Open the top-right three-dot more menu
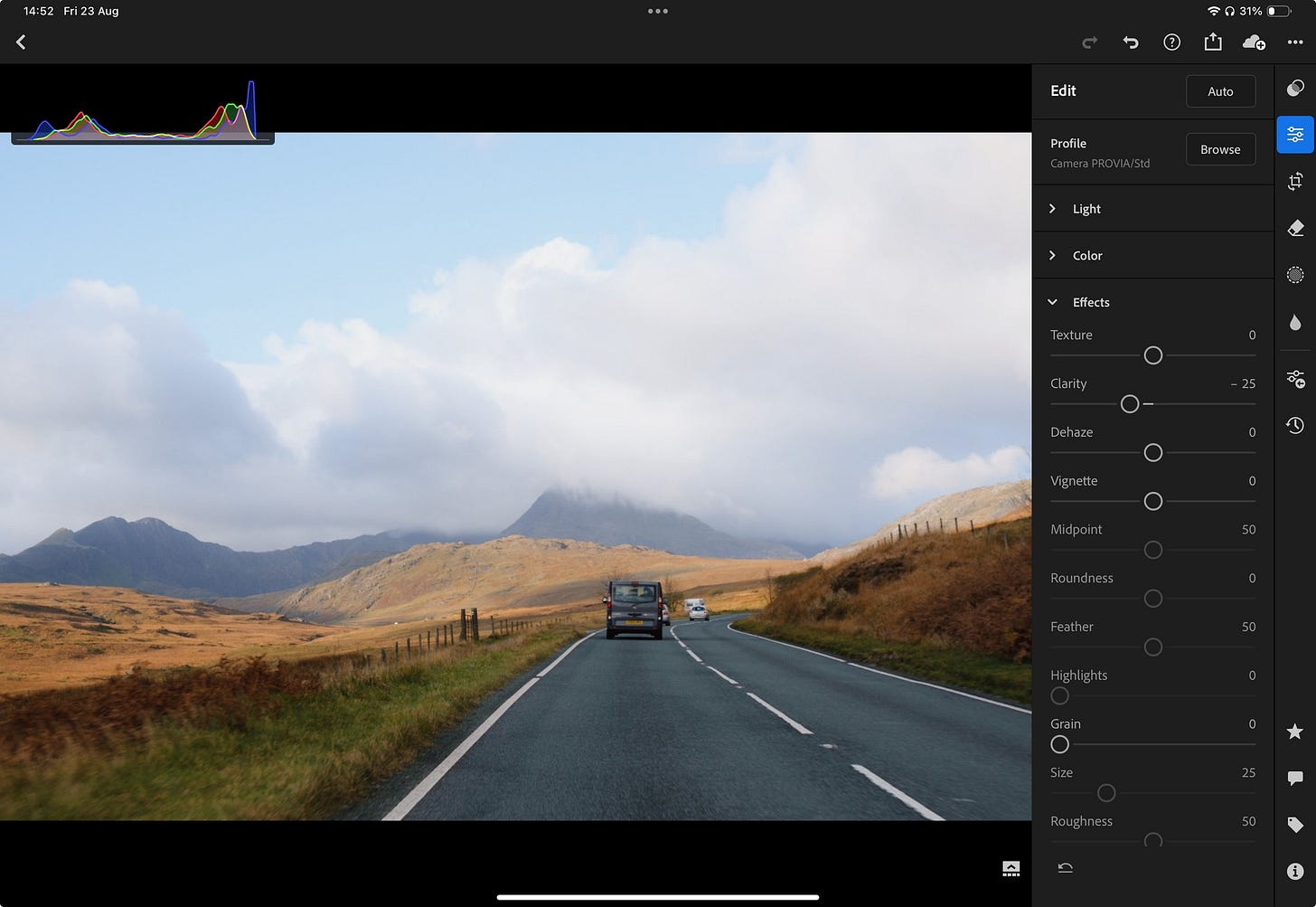The height and width of the screenshot is (907, 1316). tap(1295, 43)
